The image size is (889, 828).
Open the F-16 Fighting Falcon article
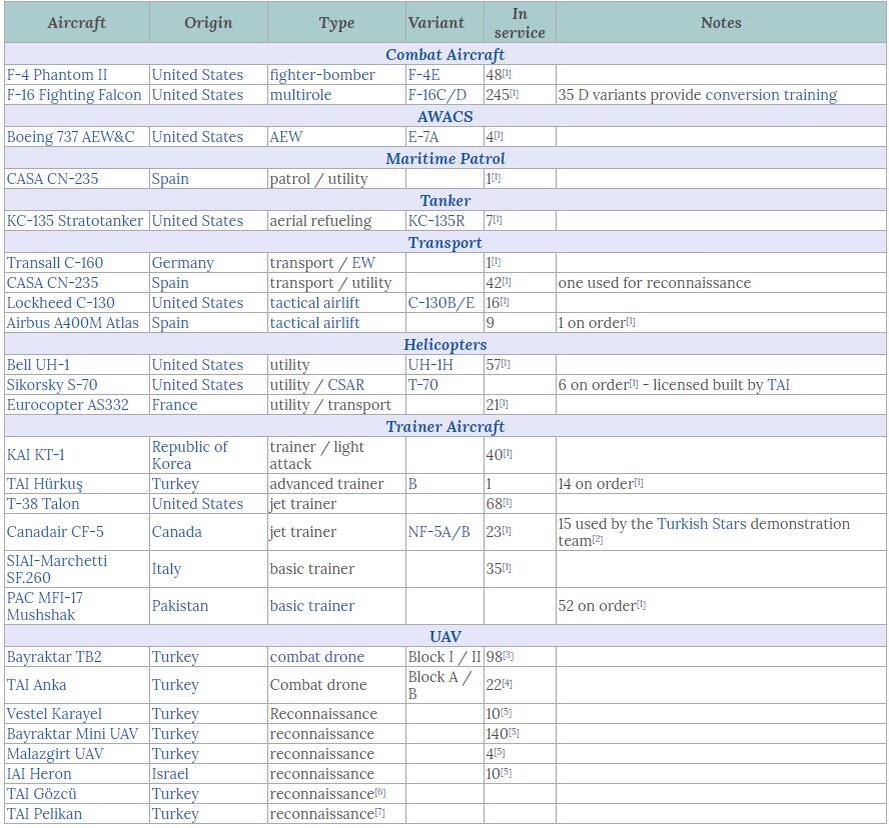[x=74, y=95]
